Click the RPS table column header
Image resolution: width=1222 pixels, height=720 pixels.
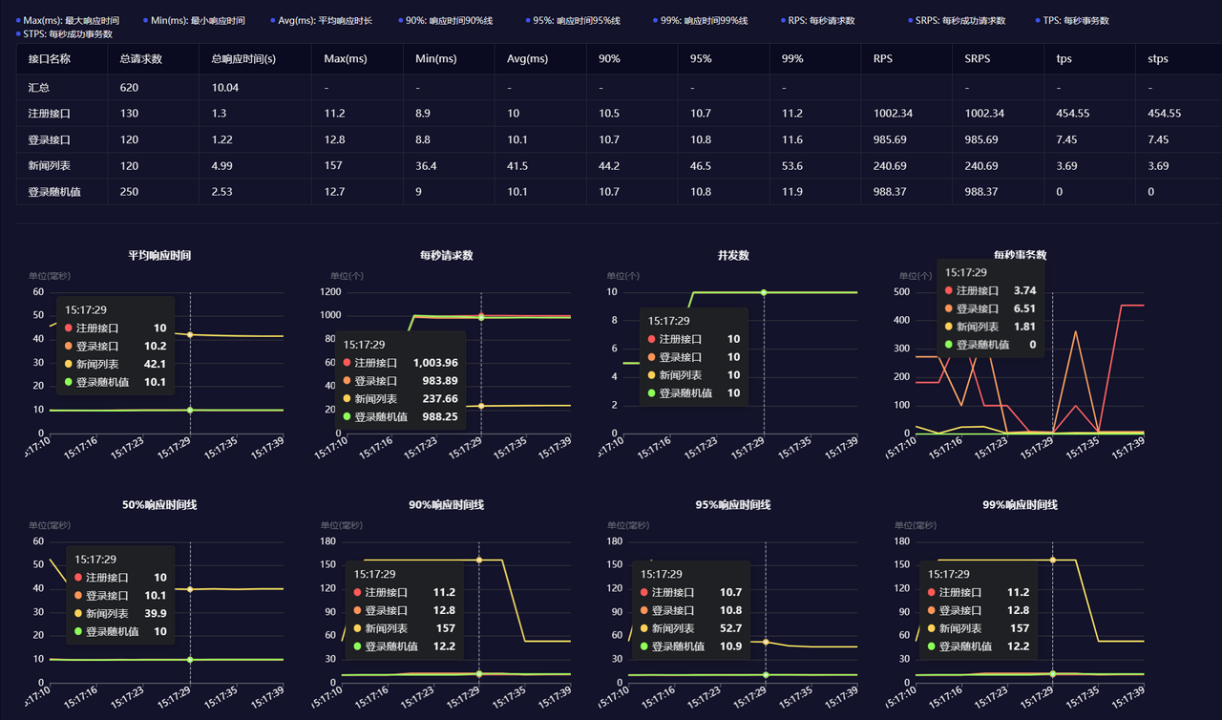(x=883, y=59)
